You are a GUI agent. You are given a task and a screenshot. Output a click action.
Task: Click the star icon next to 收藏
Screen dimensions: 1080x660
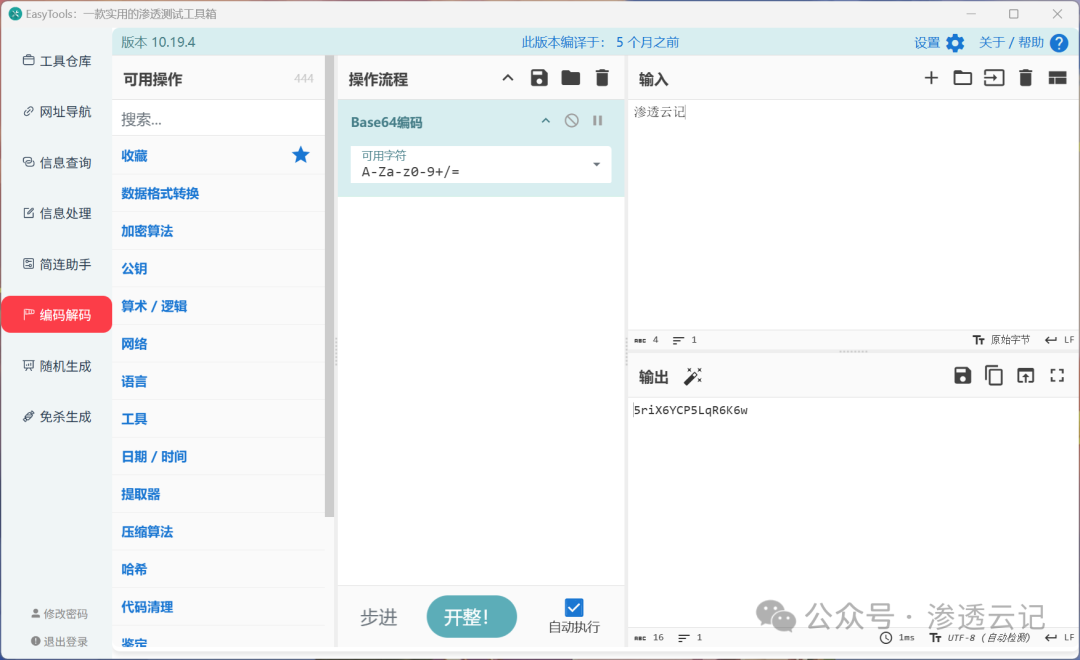[x=300, y=154]
